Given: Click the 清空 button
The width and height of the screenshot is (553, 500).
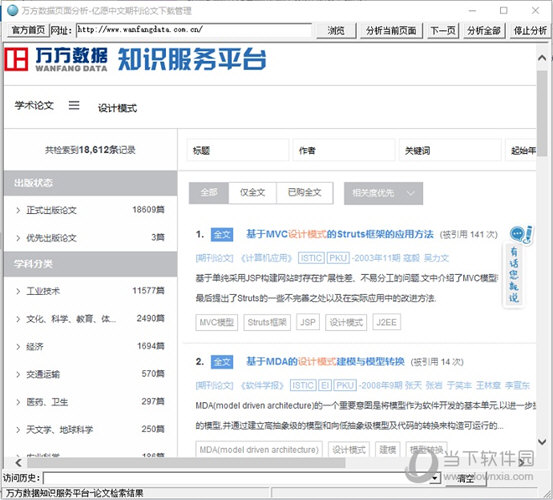Looking at the screenshot, I should [466, 479].
